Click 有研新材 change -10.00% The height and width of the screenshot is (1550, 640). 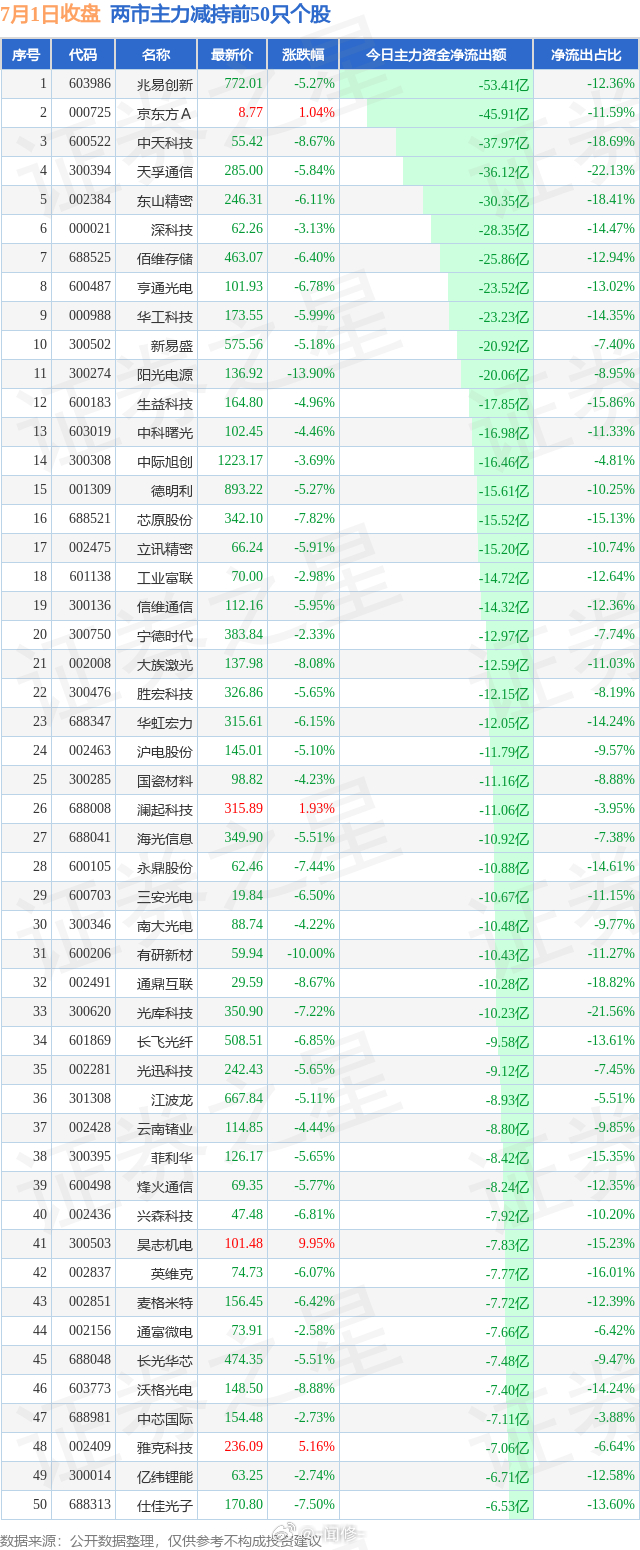pos(311,954)
